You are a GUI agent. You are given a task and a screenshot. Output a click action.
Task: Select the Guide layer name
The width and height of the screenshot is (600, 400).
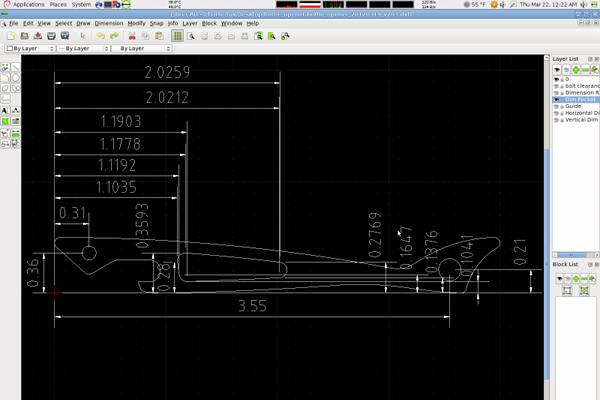(x=573, y=106)
